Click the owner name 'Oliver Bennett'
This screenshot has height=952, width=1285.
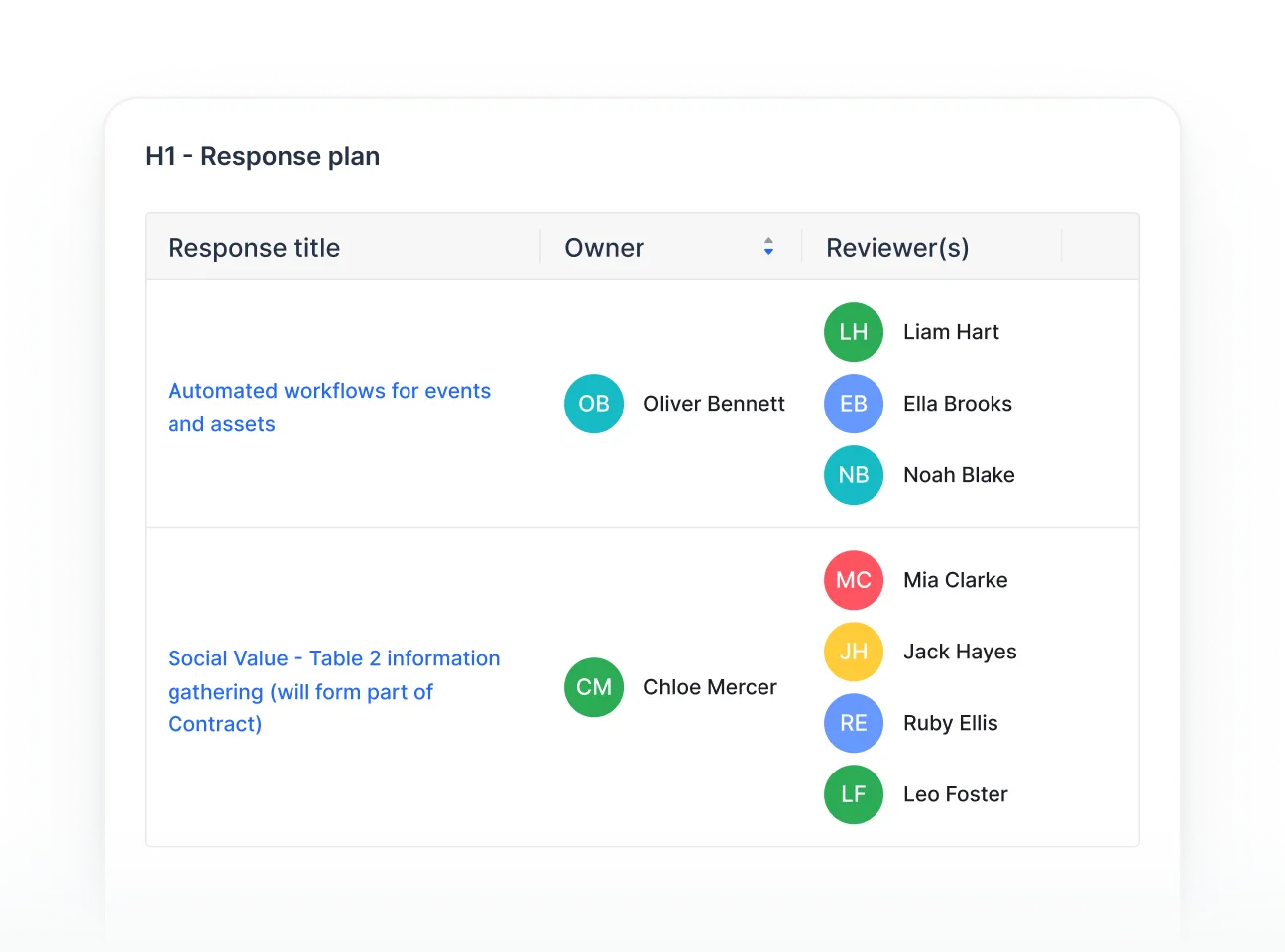(714, 404)
